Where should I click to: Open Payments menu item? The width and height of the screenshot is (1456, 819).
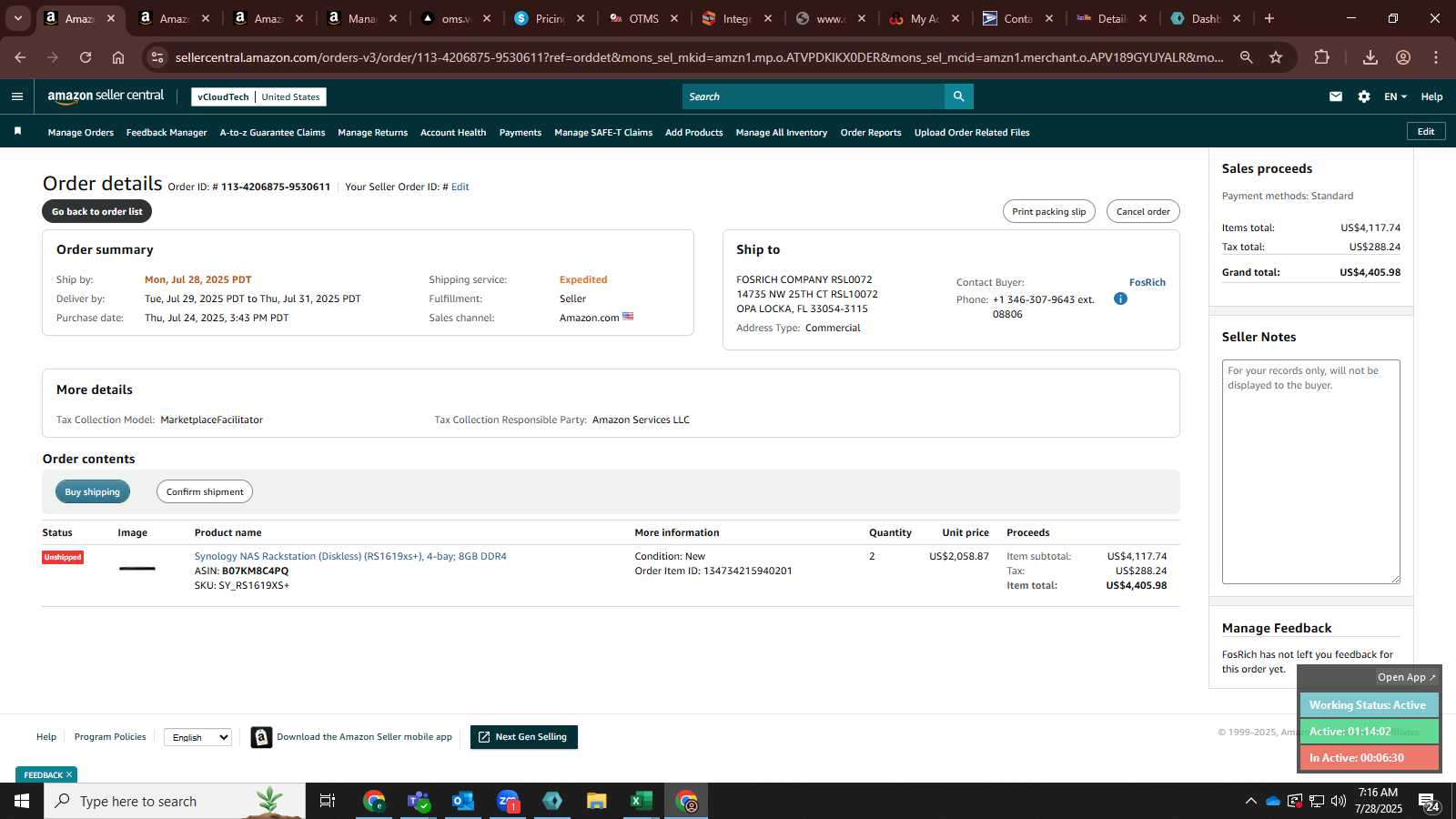point(521,133)
